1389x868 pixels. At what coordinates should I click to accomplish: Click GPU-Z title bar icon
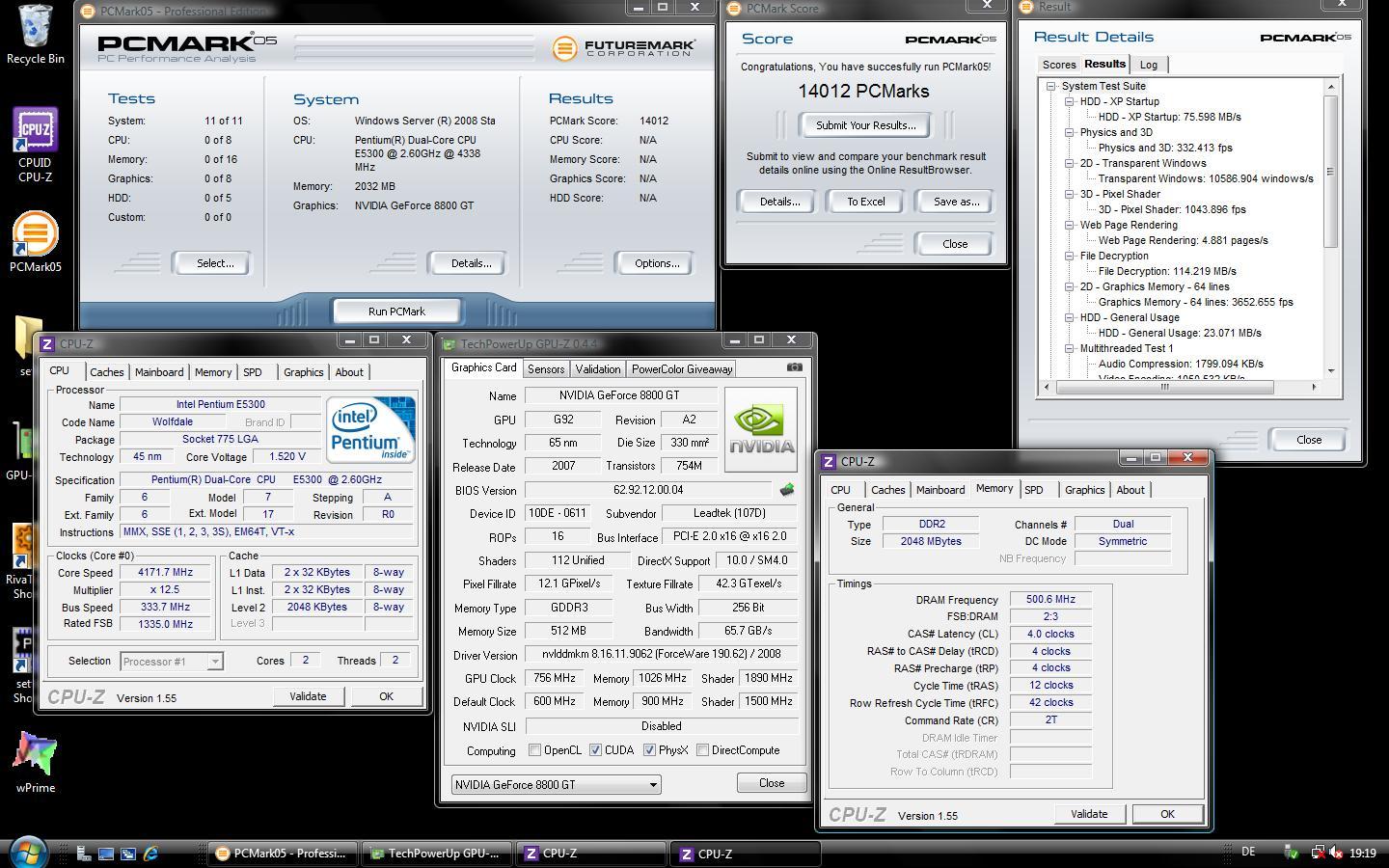click(449, 343)
